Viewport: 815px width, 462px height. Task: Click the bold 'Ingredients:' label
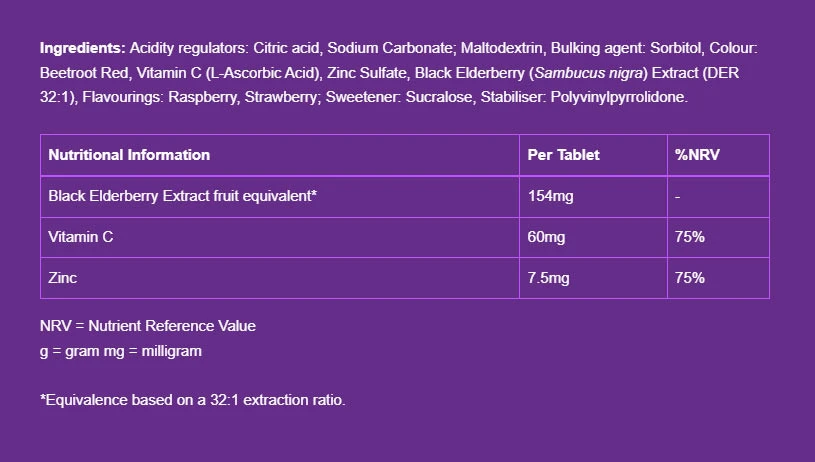pyautogui.click(x=83, y=48)
